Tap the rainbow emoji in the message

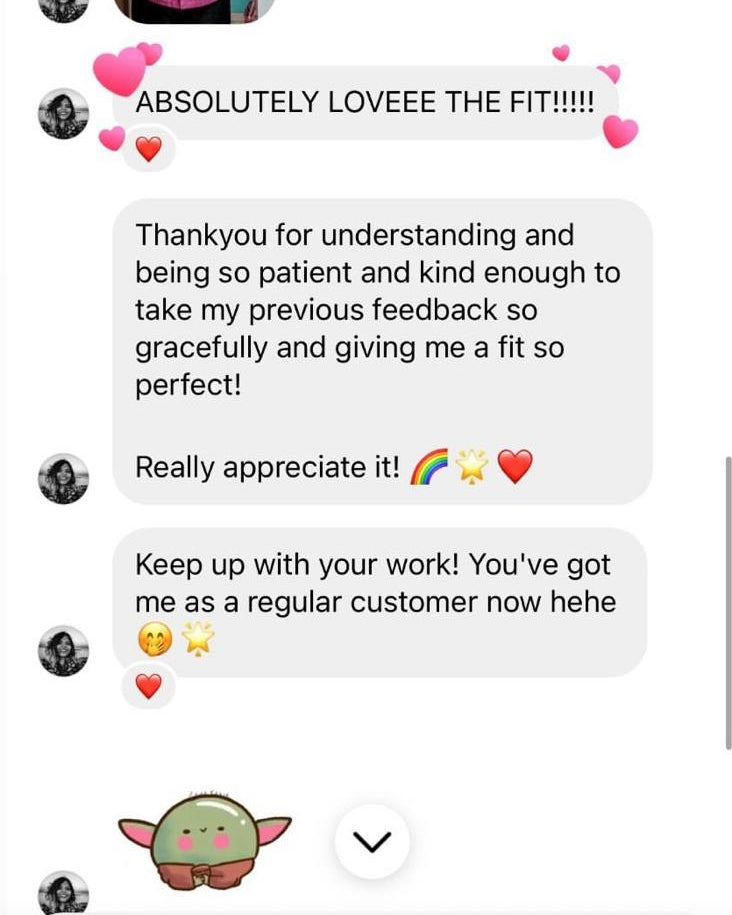pos(429,467)
